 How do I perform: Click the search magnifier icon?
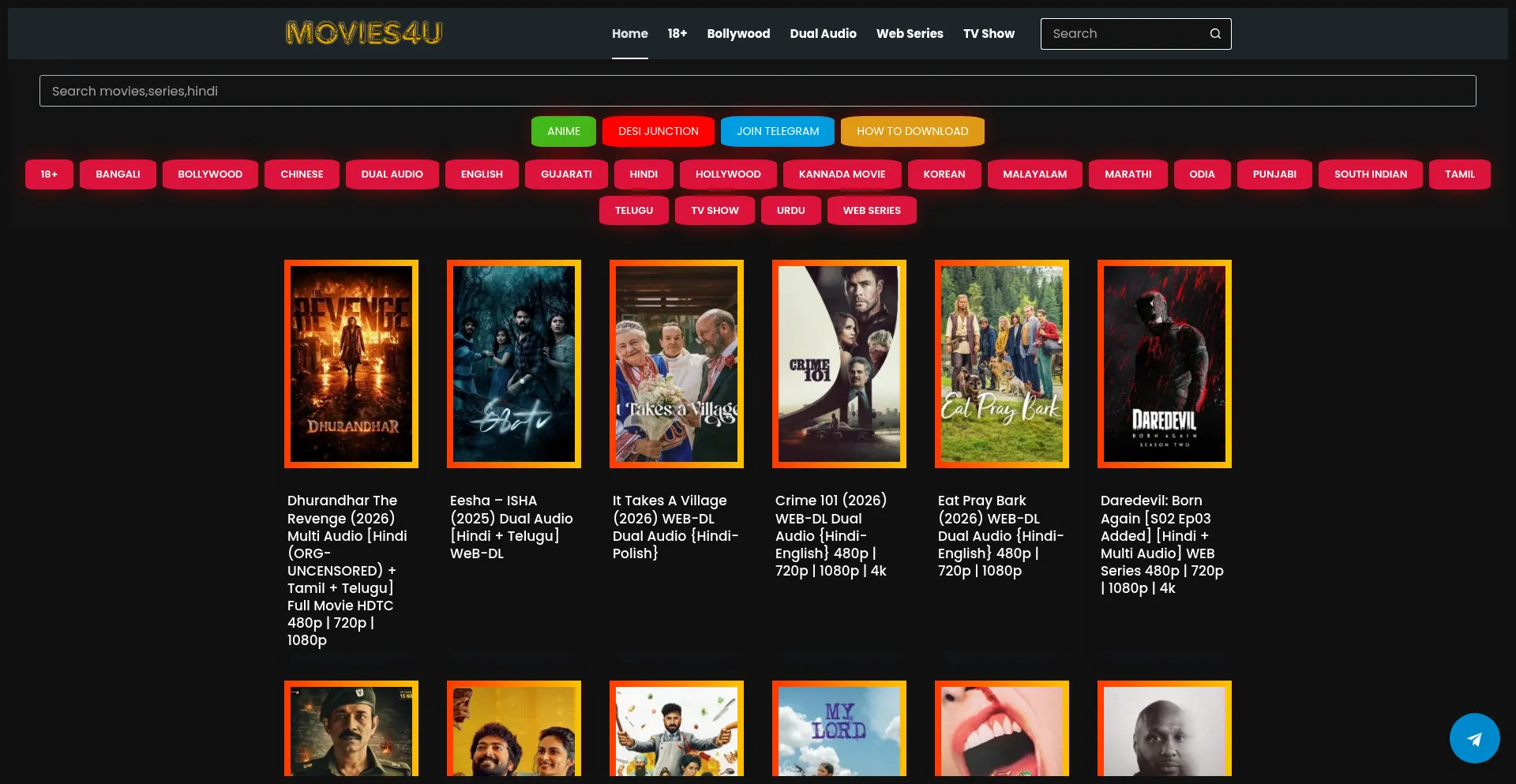coord(1215,34)
